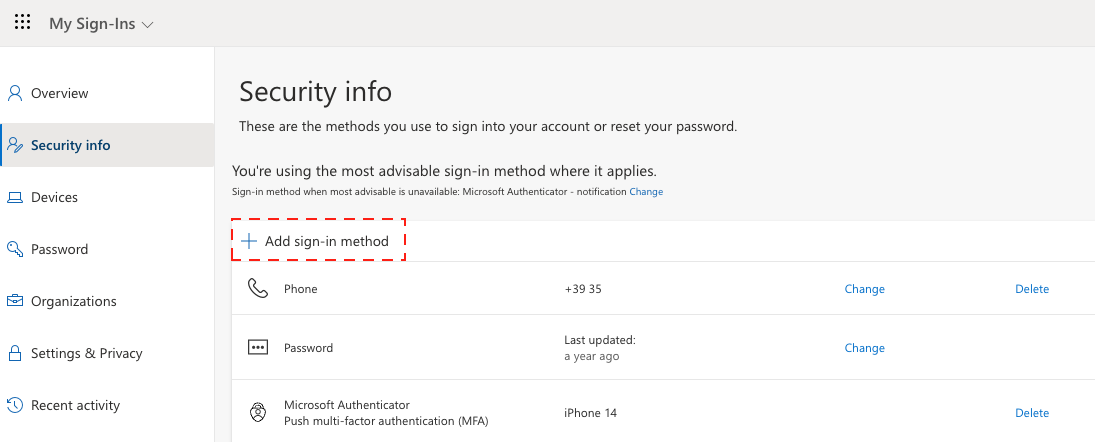Delete Microsoft Authenticator method
This screenshot has width=1095, height=442.
pyautogui.click(x=1032, y=412)
